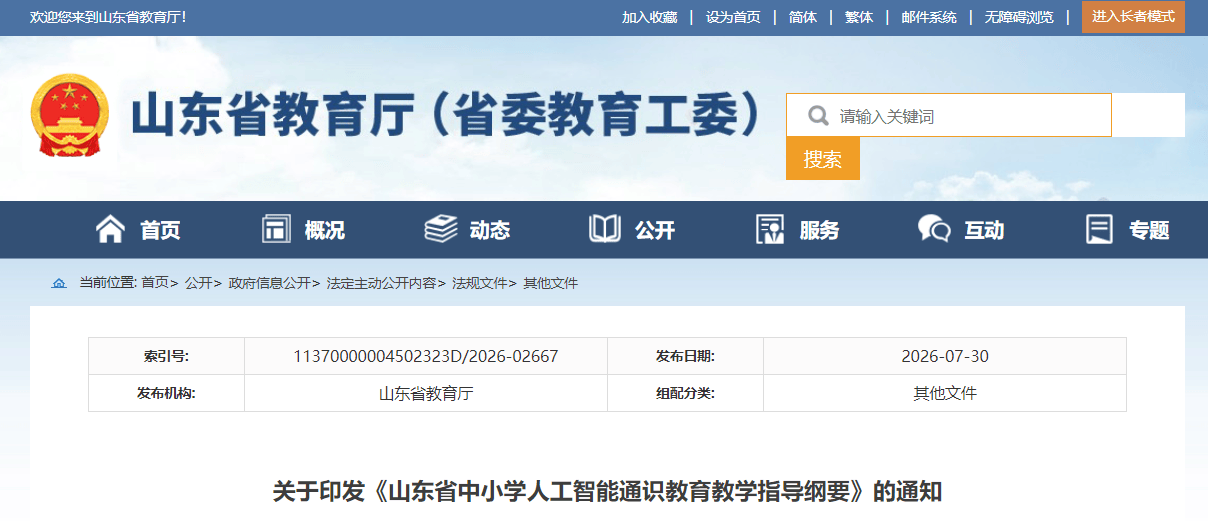The image size is (1208, 521).
Task: Click the 山东省教育厅 site title
Action: coord(448,116)
